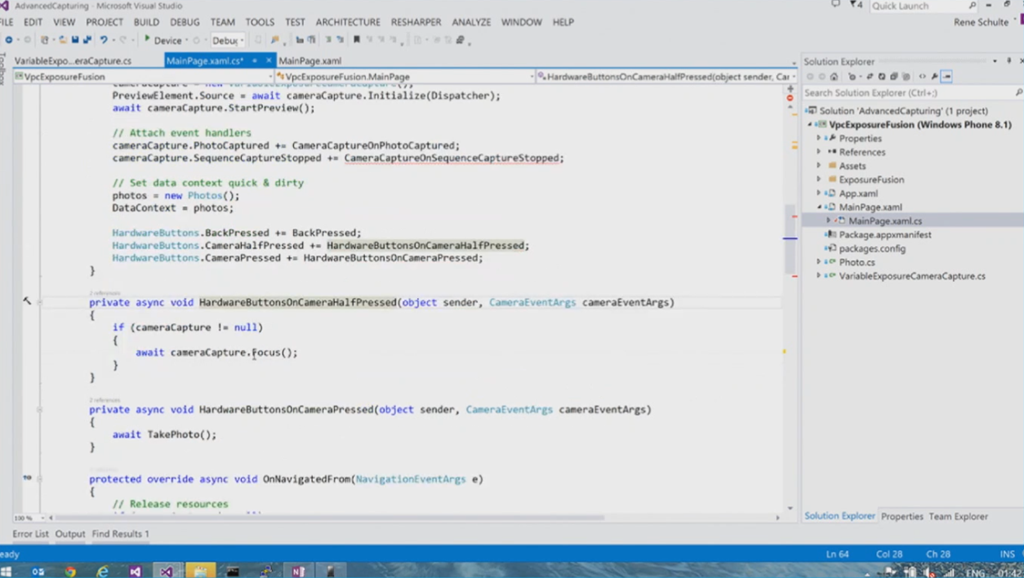Expand the References node
The width and height of the screenshot is (1024, 578).
pos(819,152)
